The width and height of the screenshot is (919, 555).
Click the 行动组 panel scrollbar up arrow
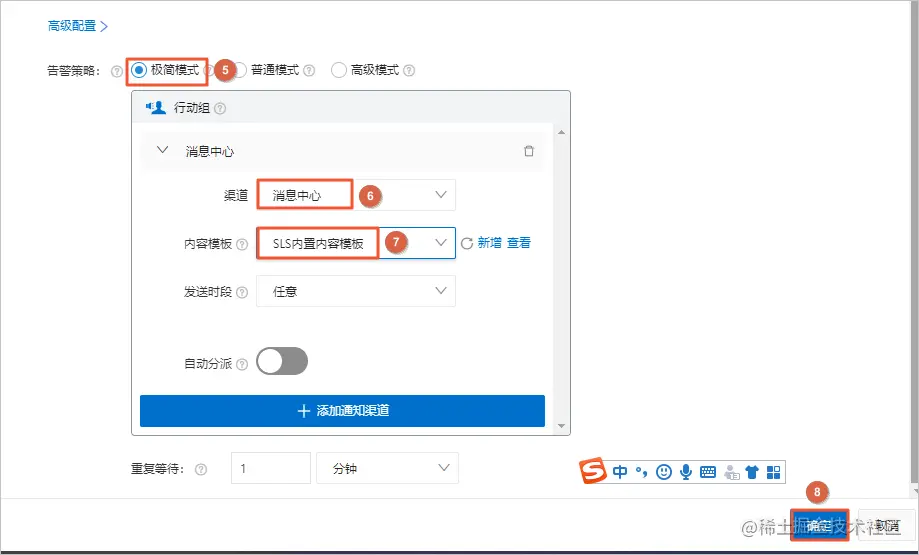[x=561, y=132]
